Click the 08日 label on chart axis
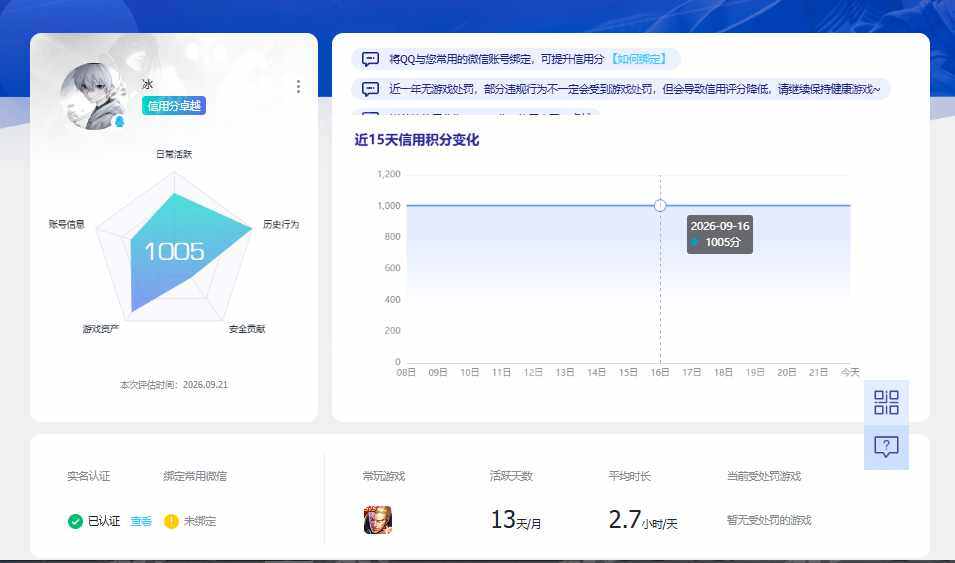 click(x=406, y=372)
